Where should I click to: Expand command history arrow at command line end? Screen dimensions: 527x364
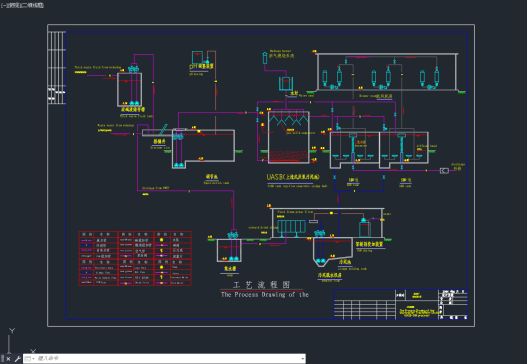pyautogui.click(x=303, y=359)
